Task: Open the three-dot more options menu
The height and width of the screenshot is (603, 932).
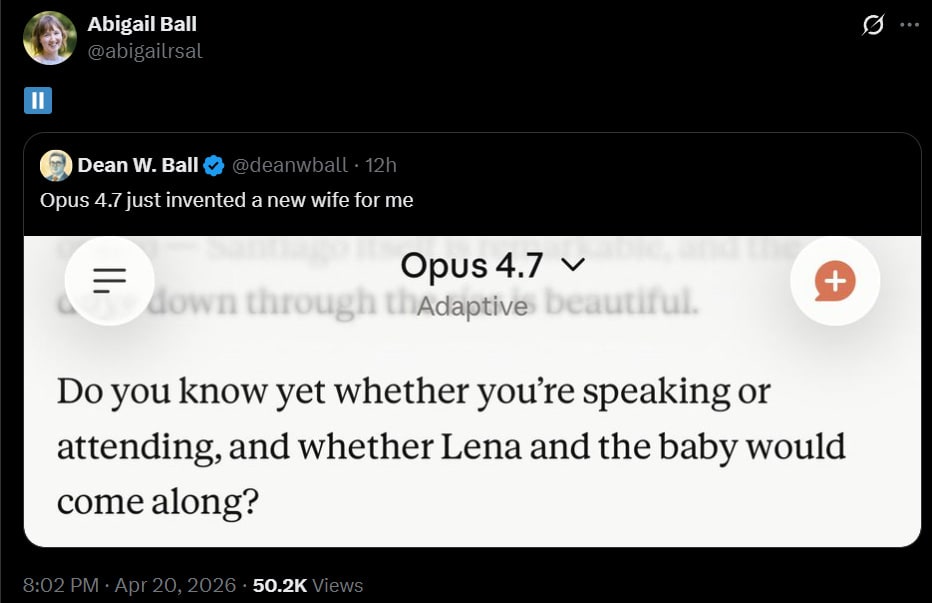Action: point(909,26)
